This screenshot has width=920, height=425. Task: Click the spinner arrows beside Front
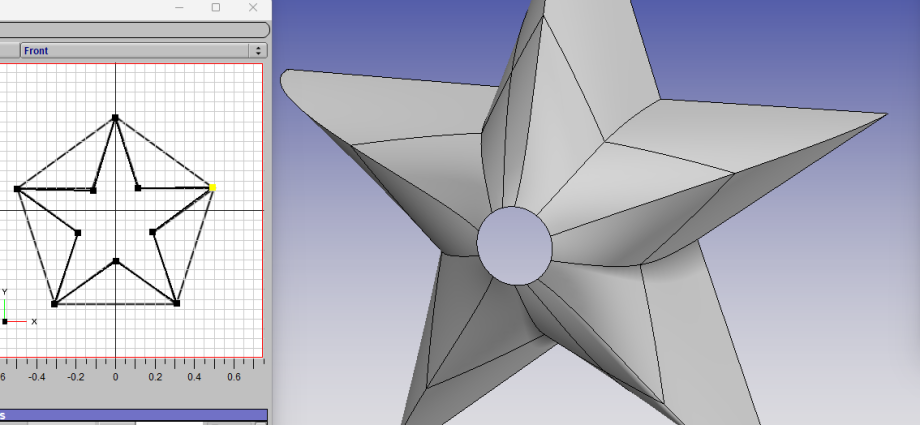pos(258,50)
